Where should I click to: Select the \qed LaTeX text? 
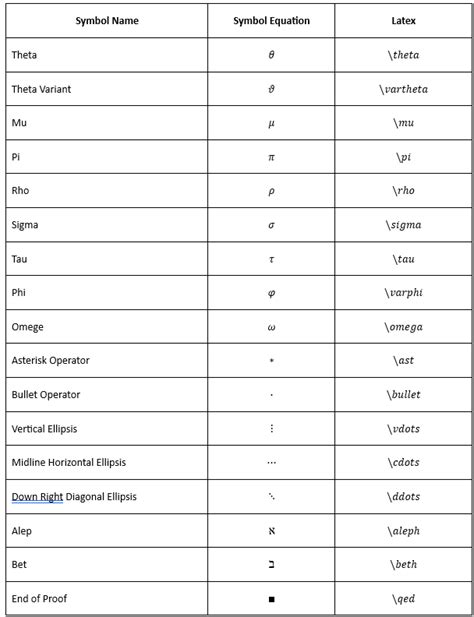point(404,599)
